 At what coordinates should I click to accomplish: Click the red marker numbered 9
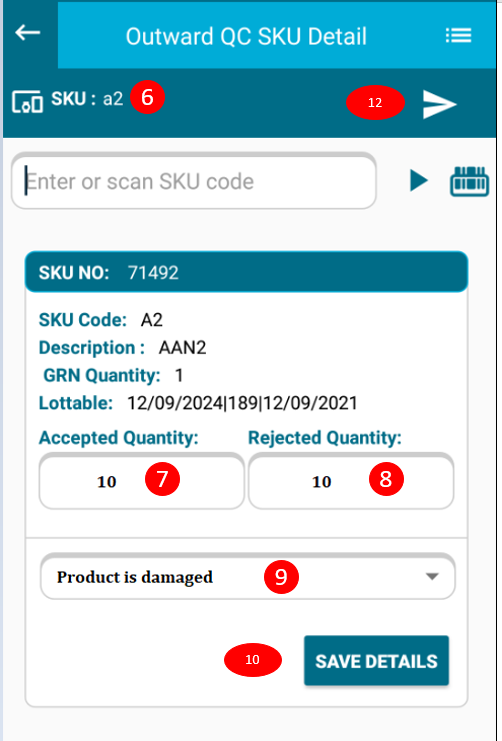click(281, 577)
